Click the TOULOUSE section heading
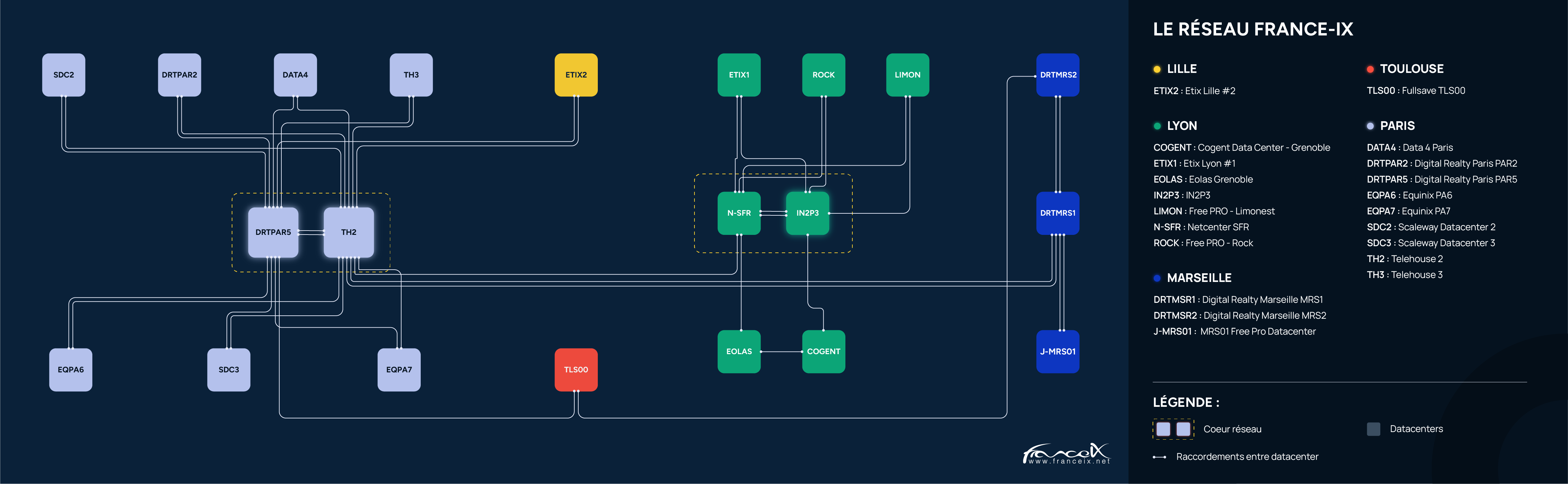Viewport: 1568px width, 484px height. (1411, 69)
